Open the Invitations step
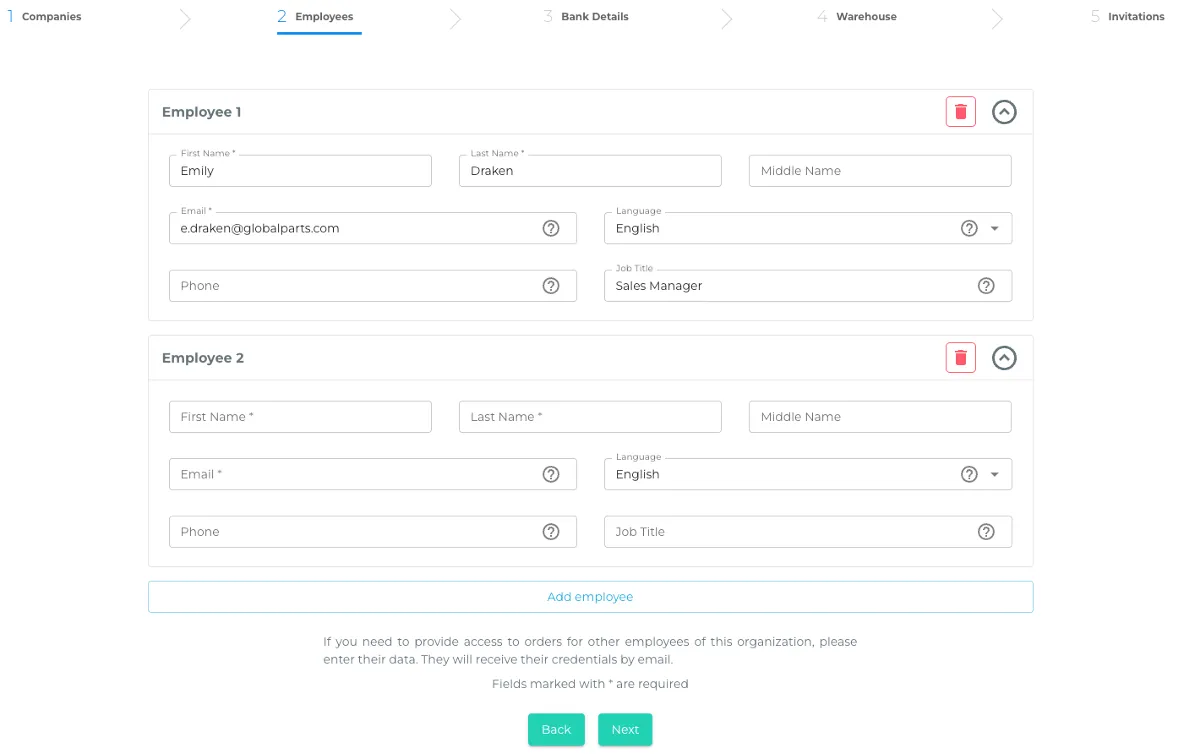The image size is (1184, 754). coord(1135,17)
